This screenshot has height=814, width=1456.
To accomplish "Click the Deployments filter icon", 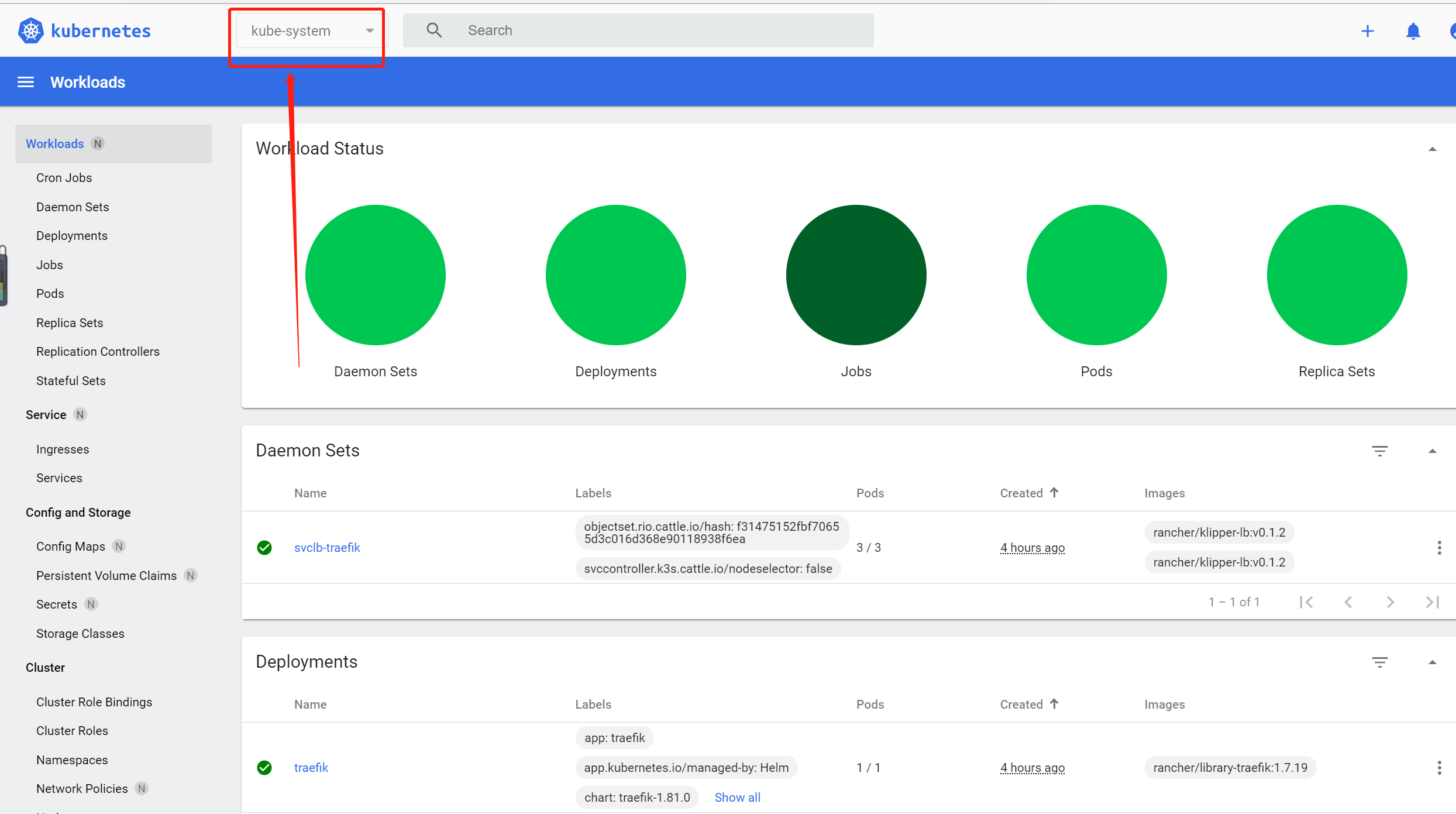I will coord(1379,662).
